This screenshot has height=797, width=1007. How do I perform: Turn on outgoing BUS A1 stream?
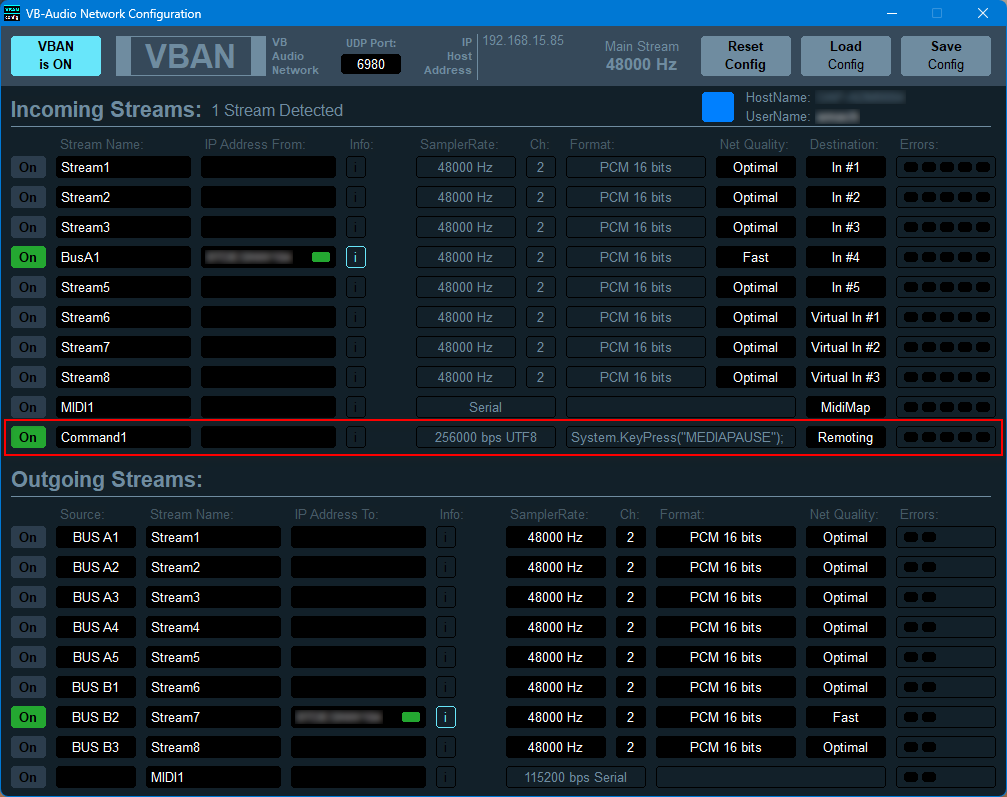pyautogui.click(x=28, y=538)
